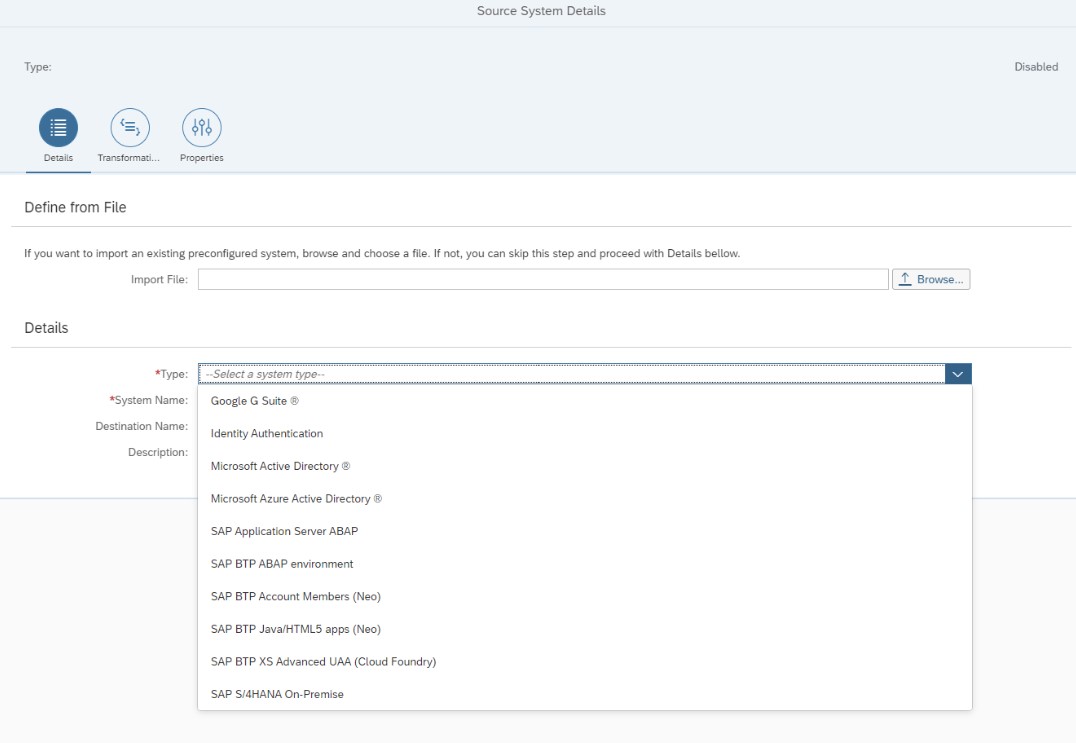1076x743 pixels.
Task: Click the Destination Name label
Action: coord(141,426)
